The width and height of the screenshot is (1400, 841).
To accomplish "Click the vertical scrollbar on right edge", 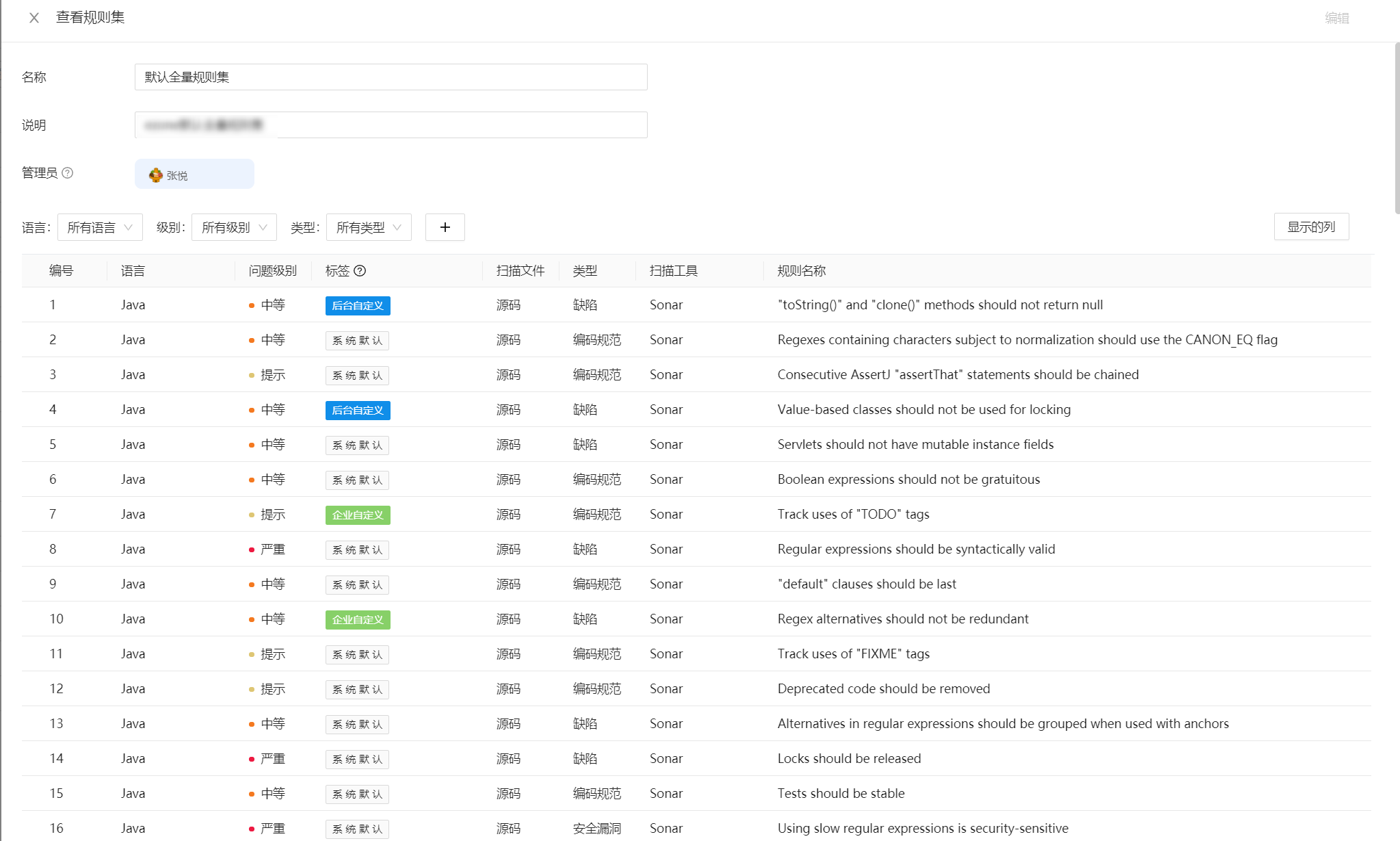I will pyautogui.click(x=1396, y=129).
